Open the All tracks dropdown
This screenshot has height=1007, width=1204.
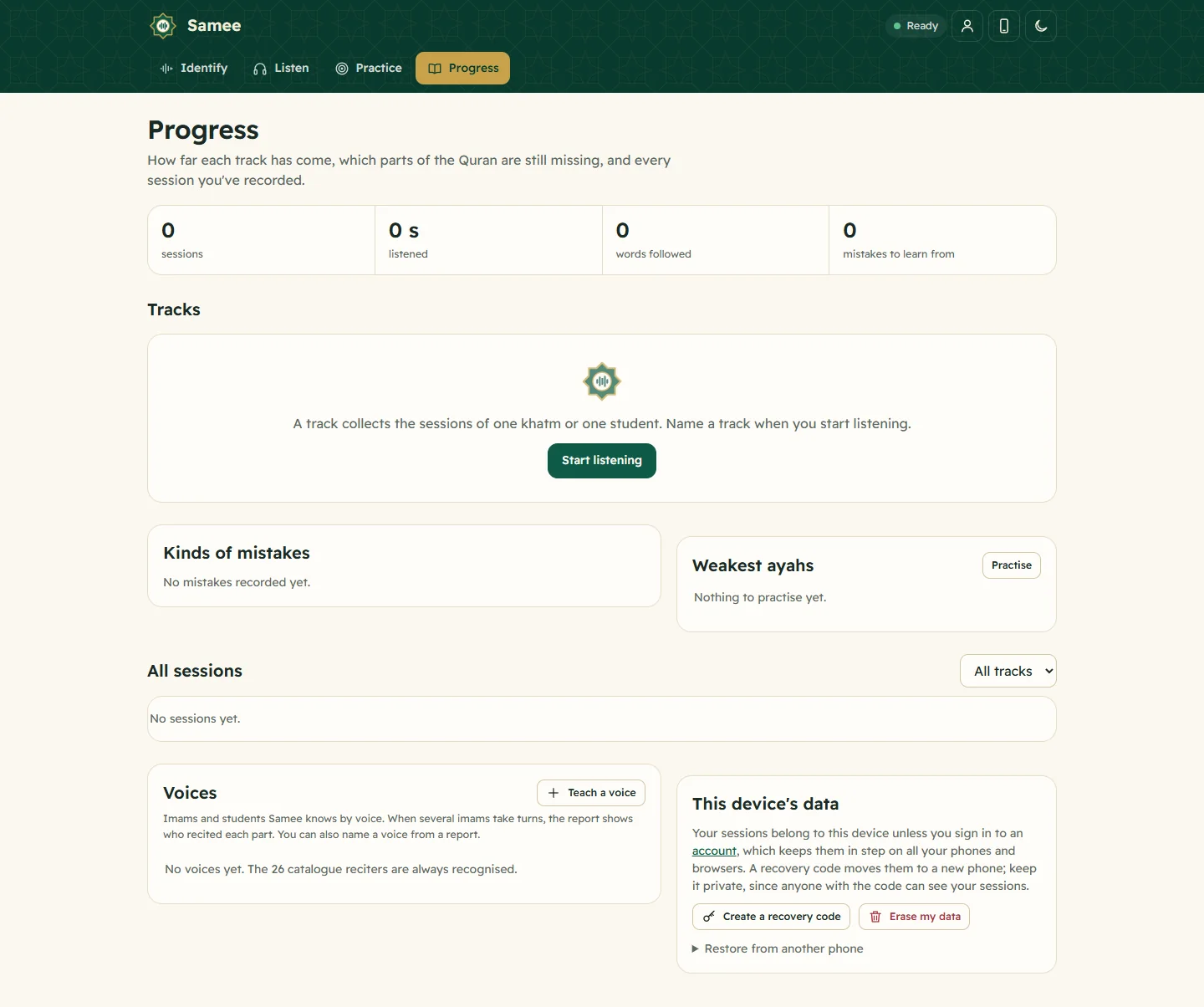[1008, 671]
